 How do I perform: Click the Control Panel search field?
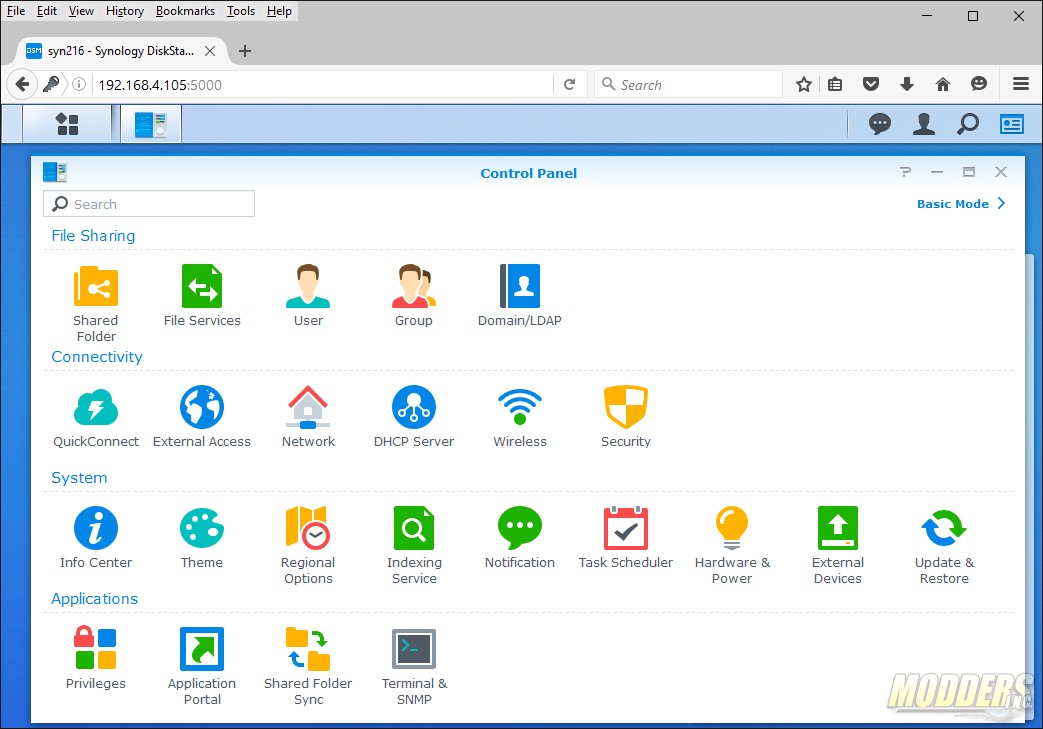pos(149,204)
